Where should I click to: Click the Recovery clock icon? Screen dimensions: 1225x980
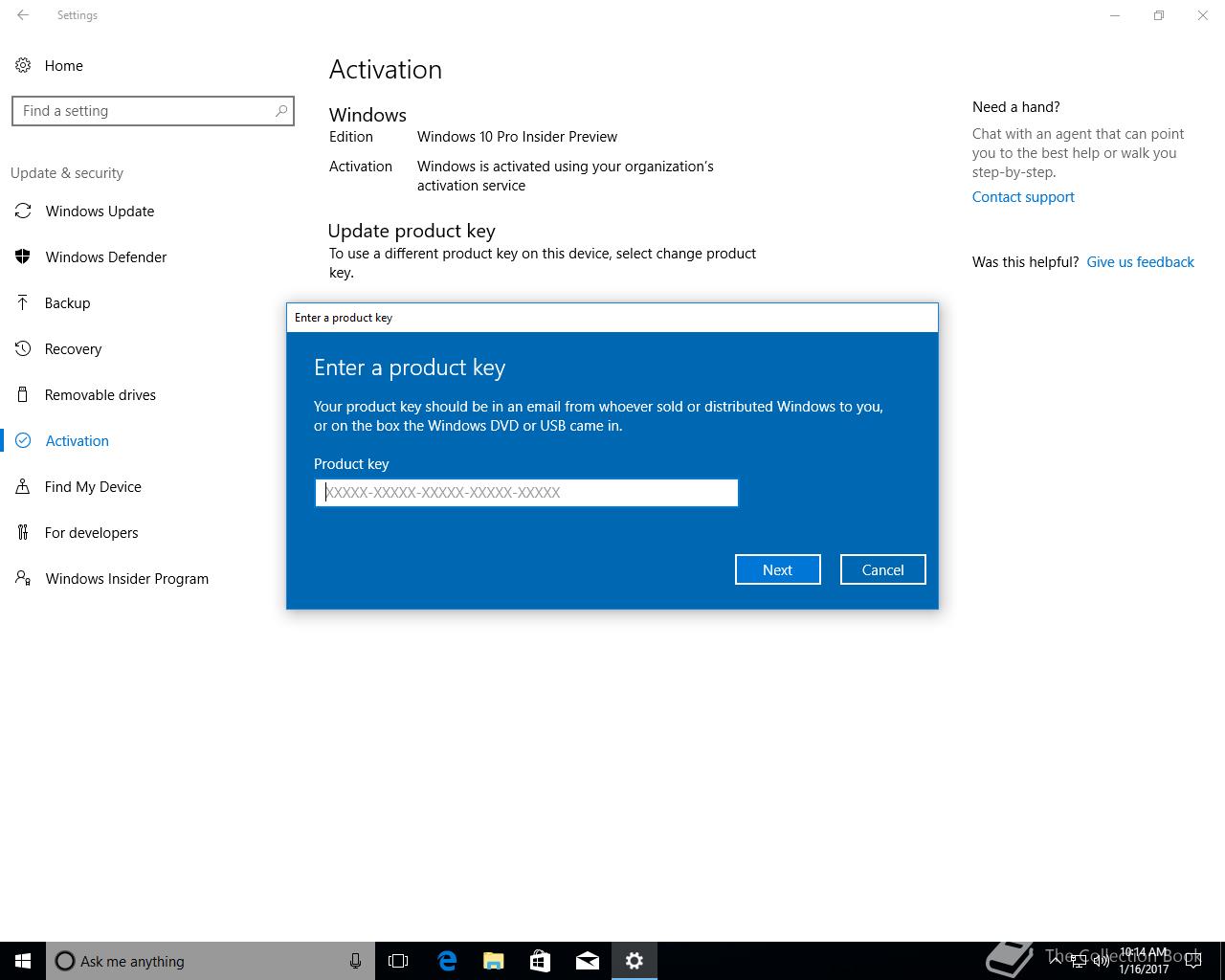(x=23, y=348)
